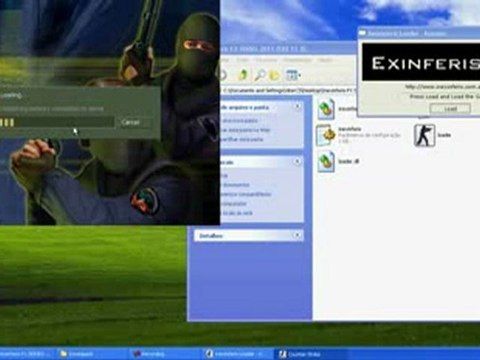
Task: Click the 'loader.dll' file name text
Action: click(348, 161)
